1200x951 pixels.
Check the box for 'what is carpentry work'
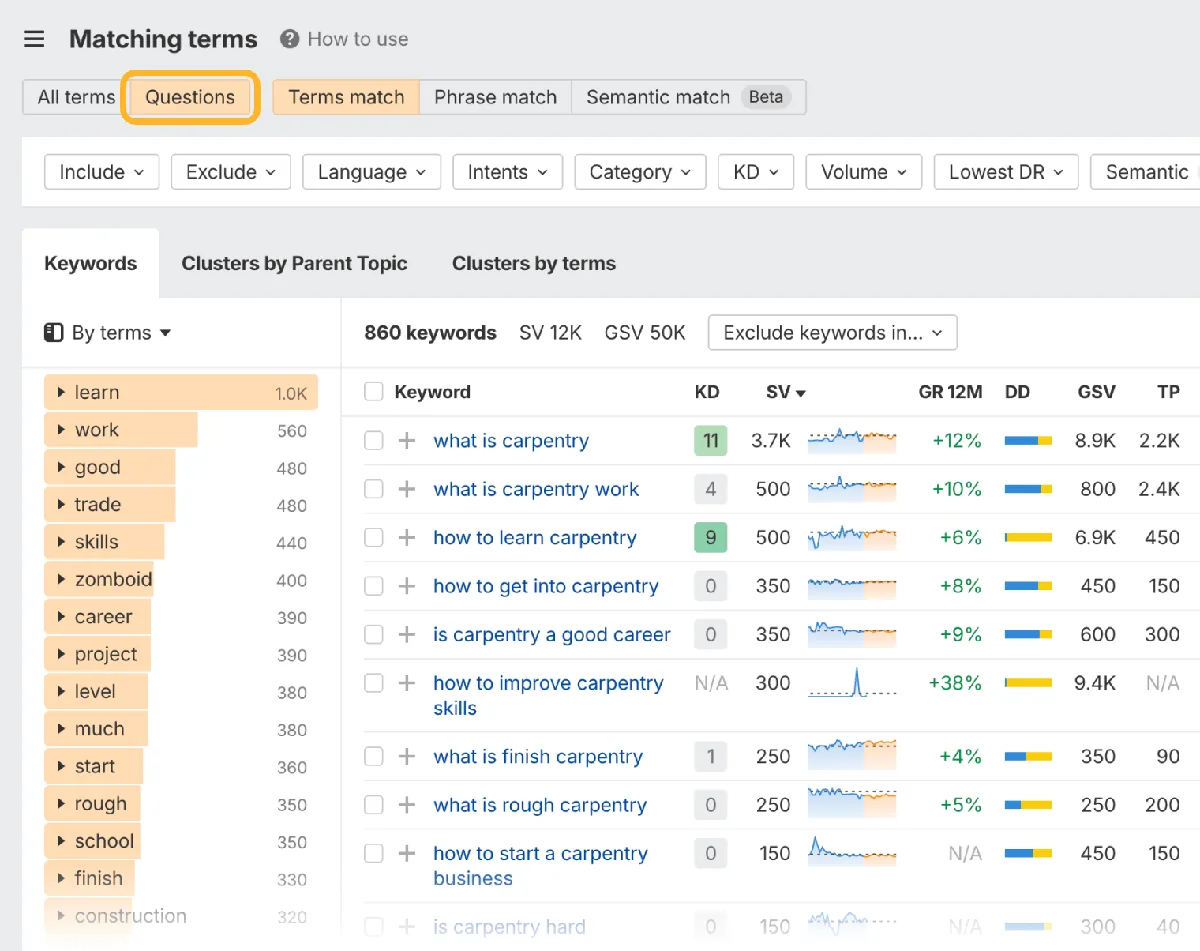[x=374, y=489]
